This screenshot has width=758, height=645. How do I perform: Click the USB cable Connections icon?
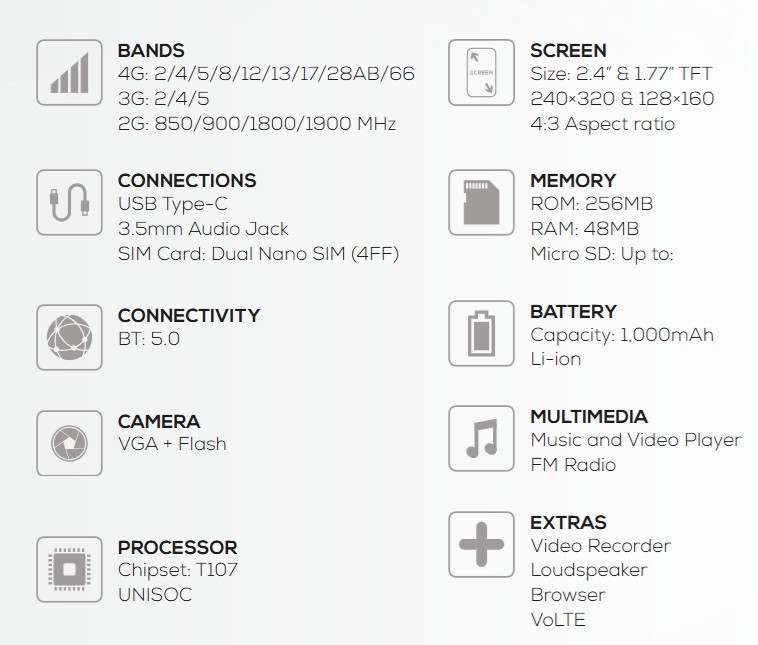tap(69, 201)
